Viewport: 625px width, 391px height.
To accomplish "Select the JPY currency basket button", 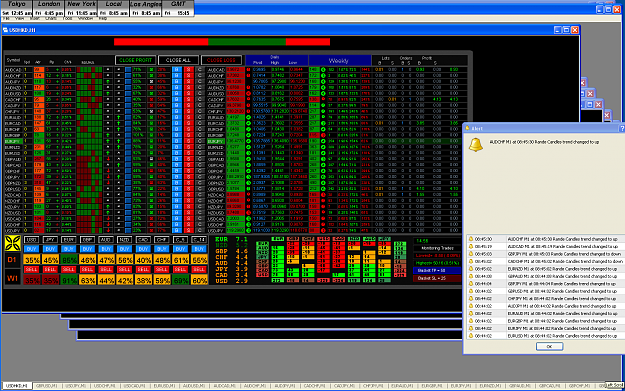I will pos(50,240).
